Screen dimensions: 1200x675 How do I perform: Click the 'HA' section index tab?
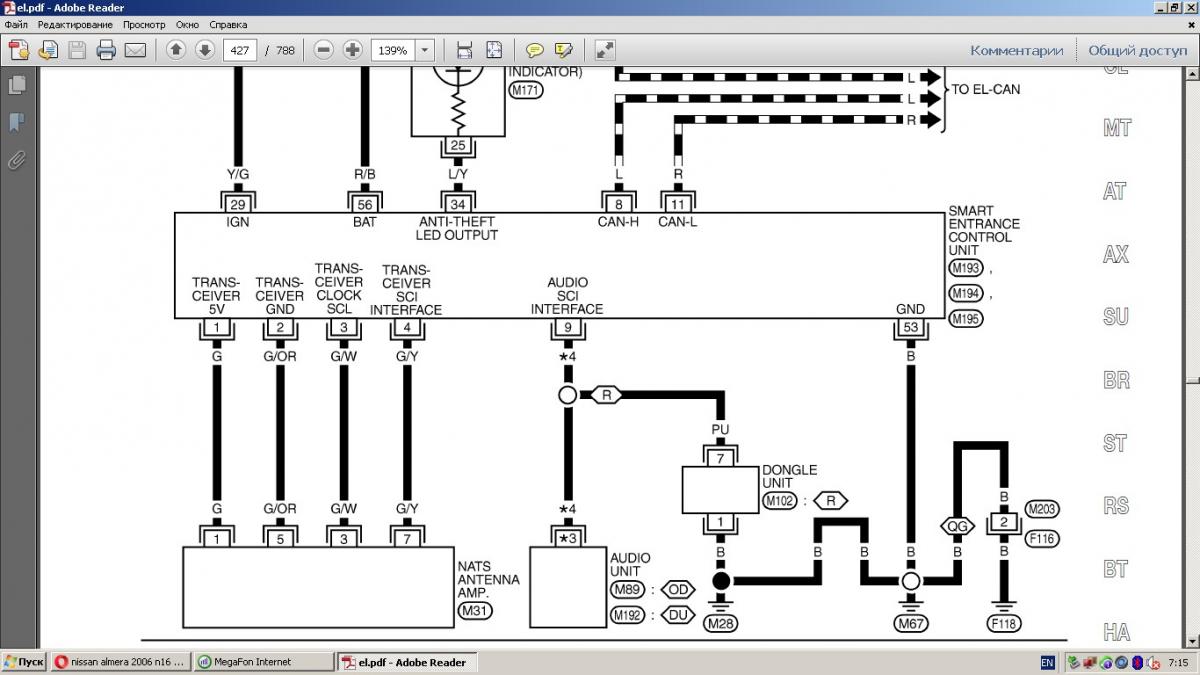[x=1117, y=632]
